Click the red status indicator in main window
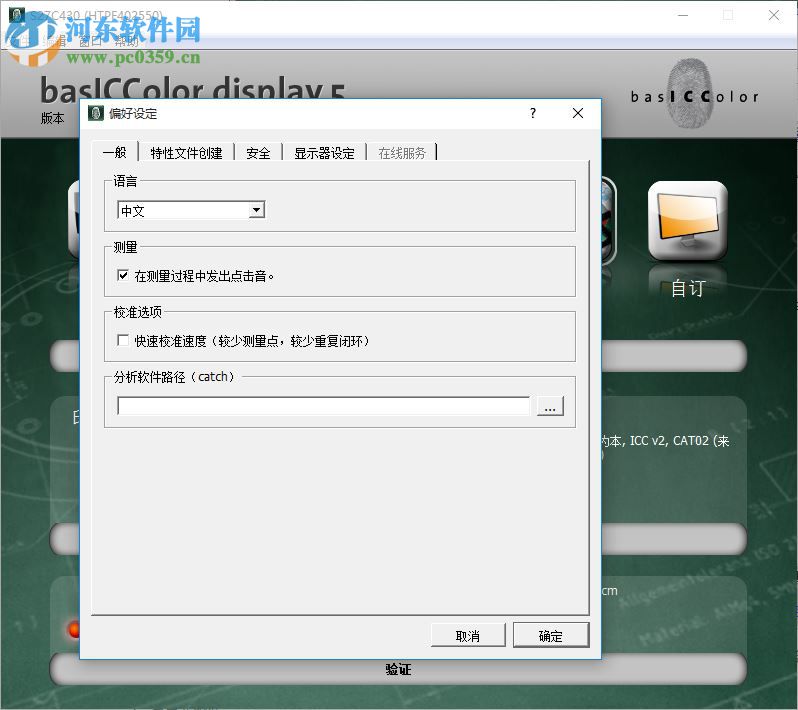Image resolution: width=798 pixels, height=710 pixels. click(x=74, y=630)
